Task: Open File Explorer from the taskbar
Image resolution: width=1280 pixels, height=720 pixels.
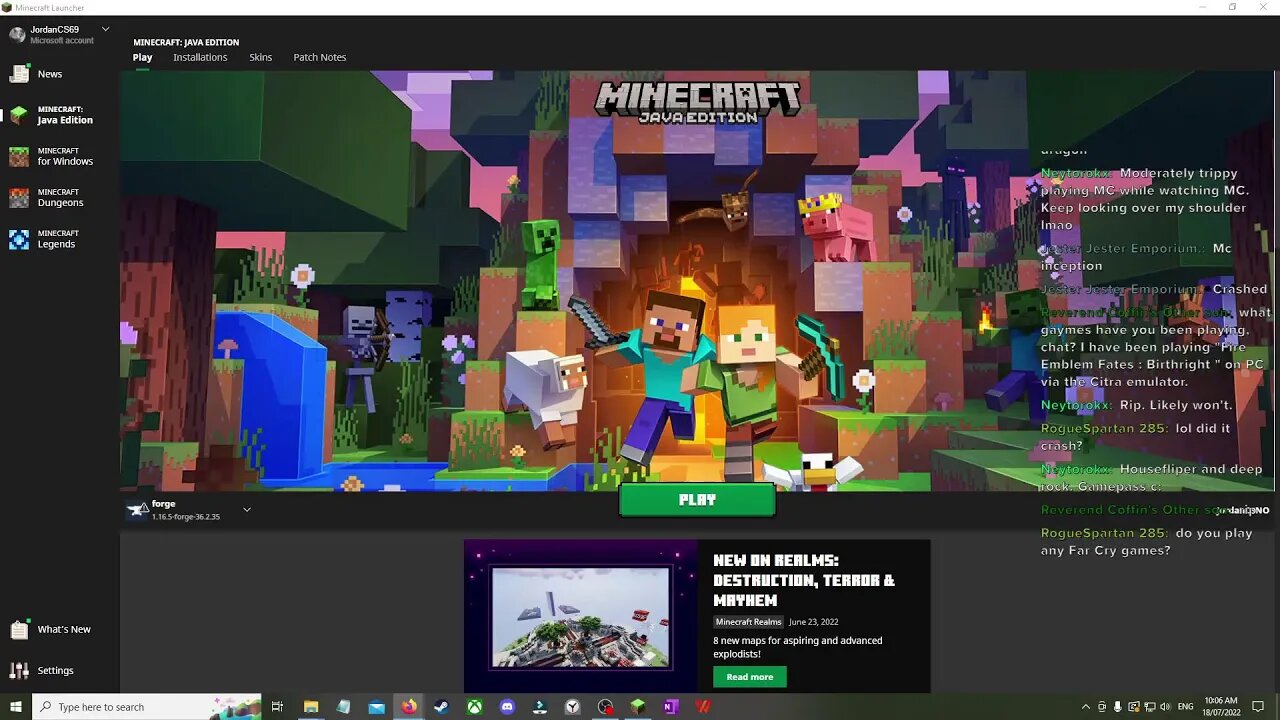Action: [311, 707]
